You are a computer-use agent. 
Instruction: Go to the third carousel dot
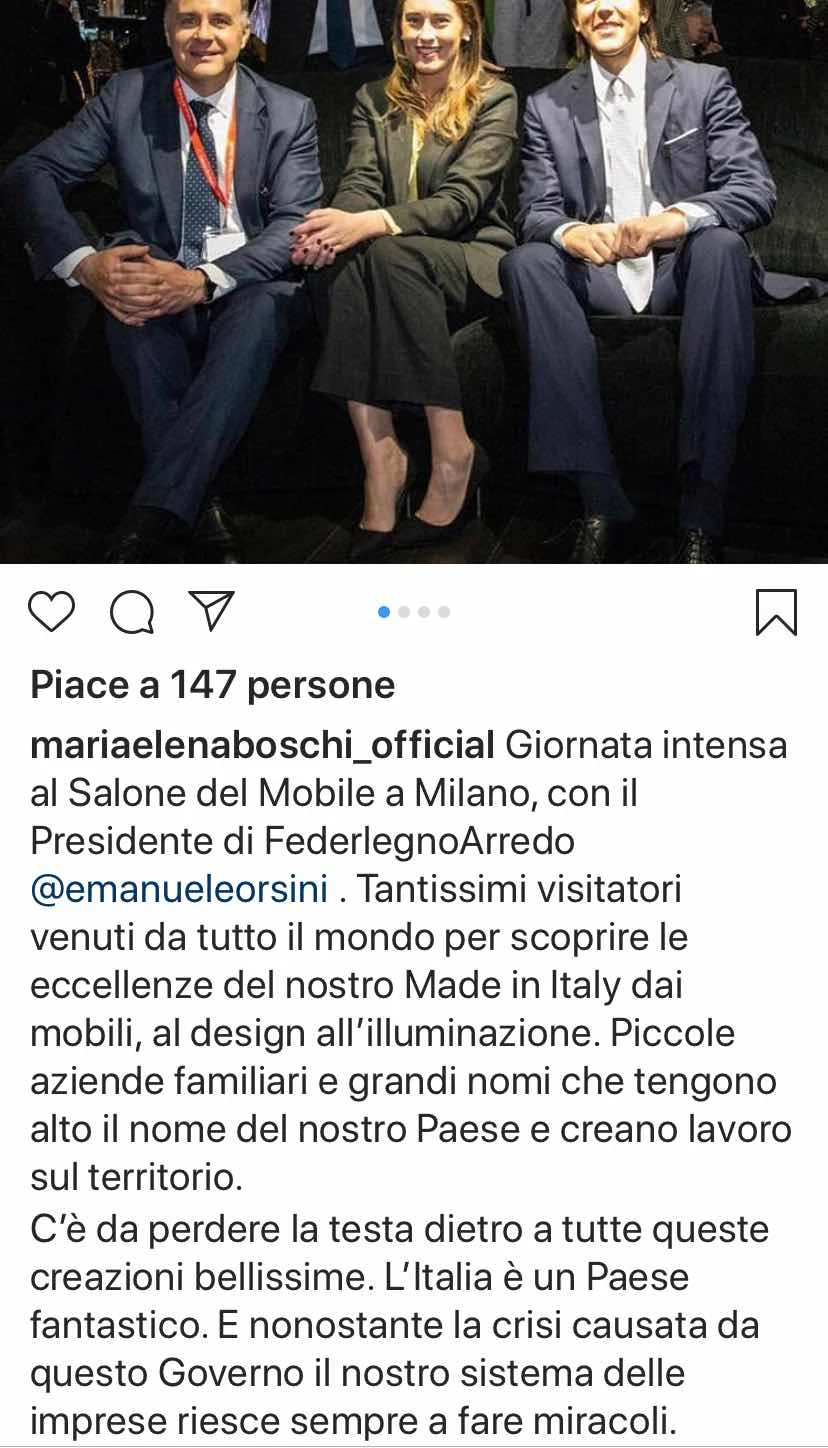click(x=424, y=612)
